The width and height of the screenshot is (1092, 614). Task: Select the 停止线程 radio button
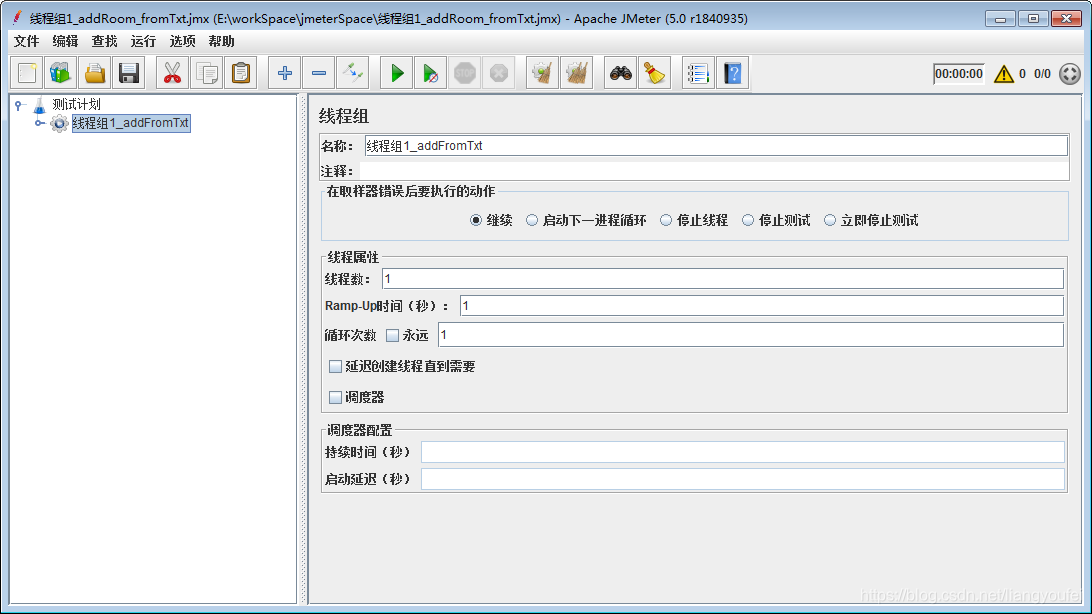666,220
